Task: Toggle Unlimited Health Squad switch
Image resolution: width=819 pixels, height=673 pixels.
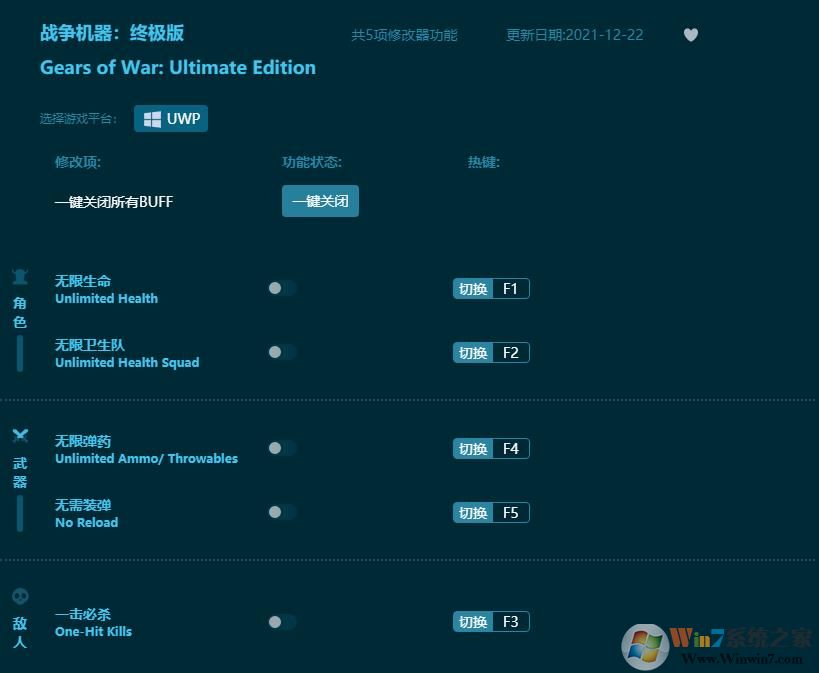Action: point(282,352)
